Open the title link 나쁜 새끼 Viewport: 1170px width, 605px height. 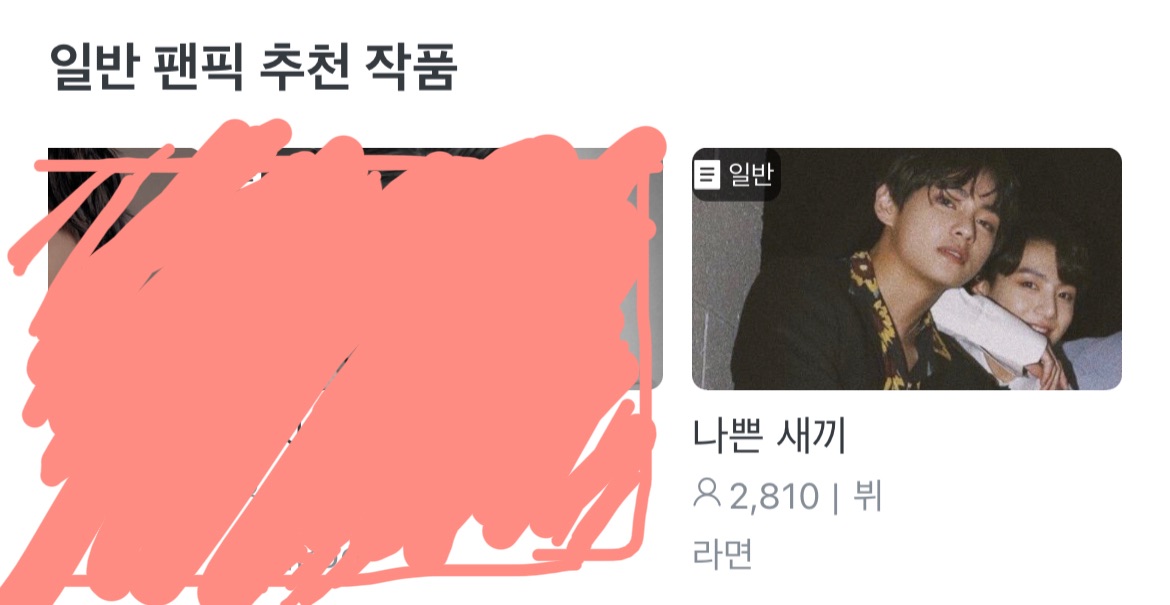click(769, 436)
